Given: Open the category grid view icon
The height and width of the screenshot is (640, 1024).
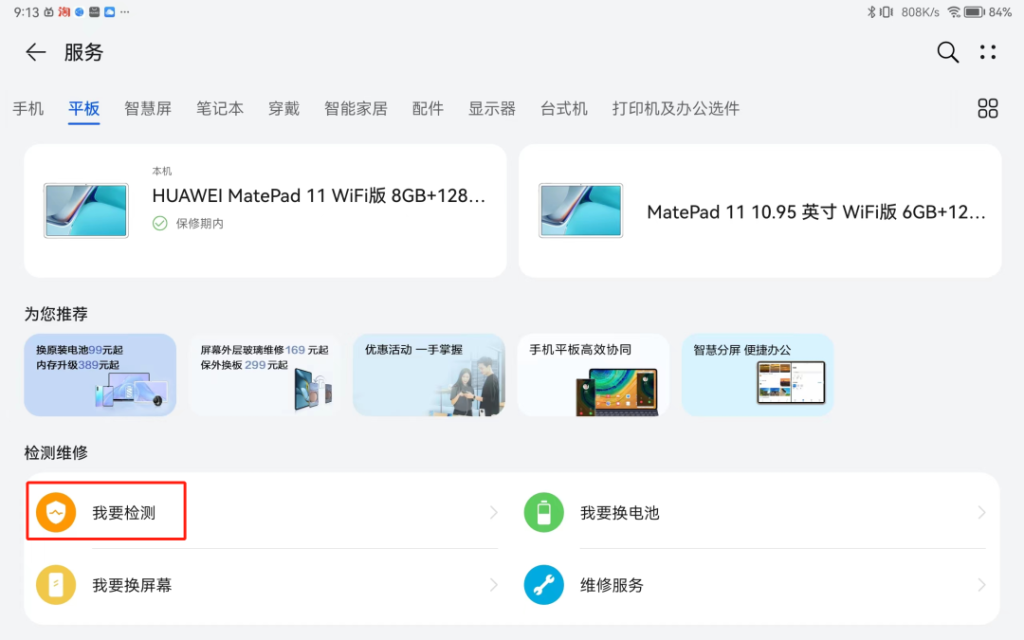Looking at the screenshot, I should pos(987,108).
